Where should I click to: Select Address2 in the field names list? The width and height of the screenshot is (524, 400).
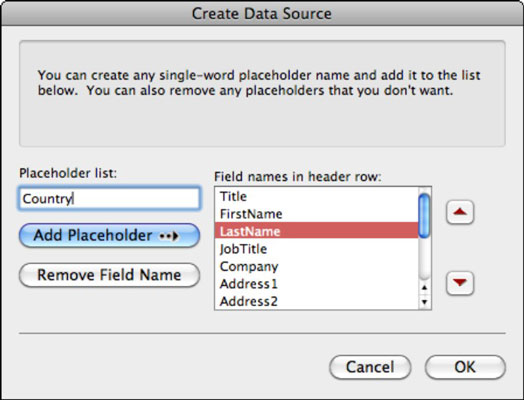(316, 301)
